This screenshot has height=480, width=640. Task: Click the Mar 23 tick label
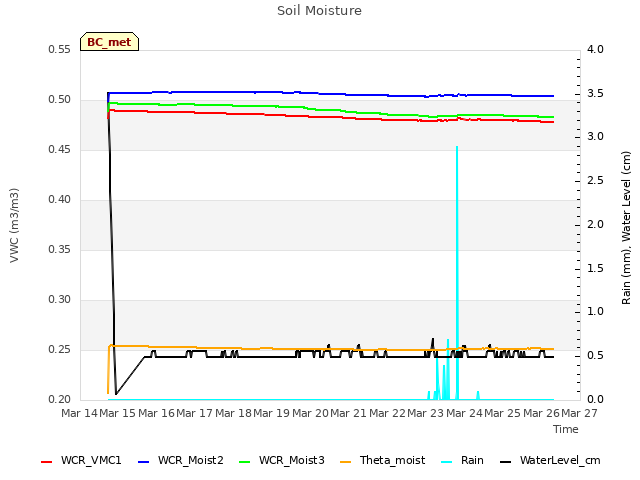pyautogui.click(x=425, y=413)
